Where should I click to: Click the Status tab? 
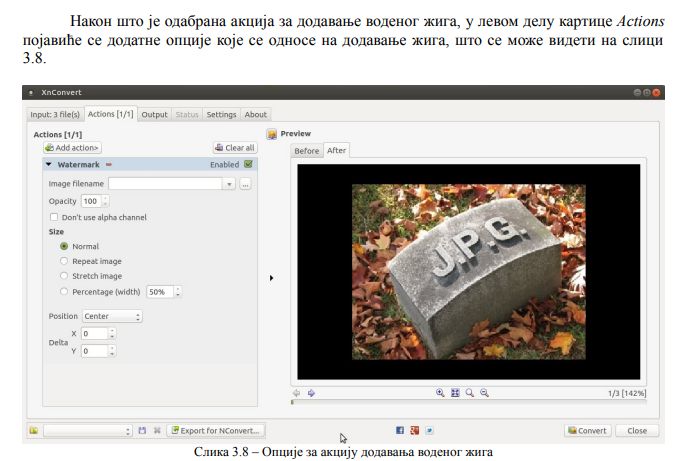187,114
